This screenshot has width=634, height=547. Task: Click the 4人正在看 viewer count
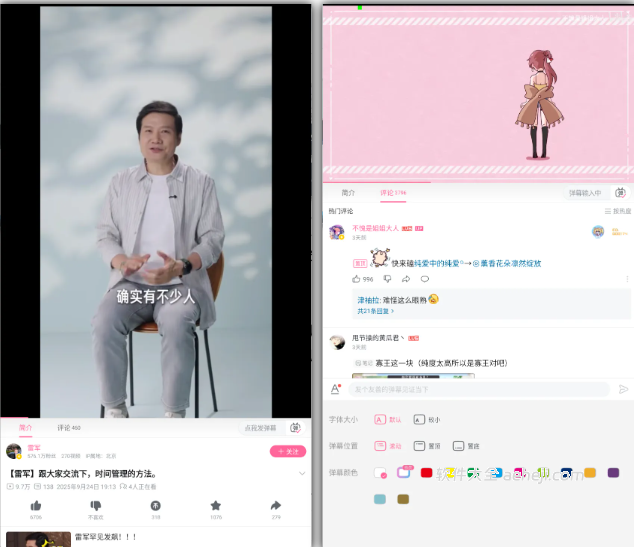pyautogui.click(x=138, y=486)
